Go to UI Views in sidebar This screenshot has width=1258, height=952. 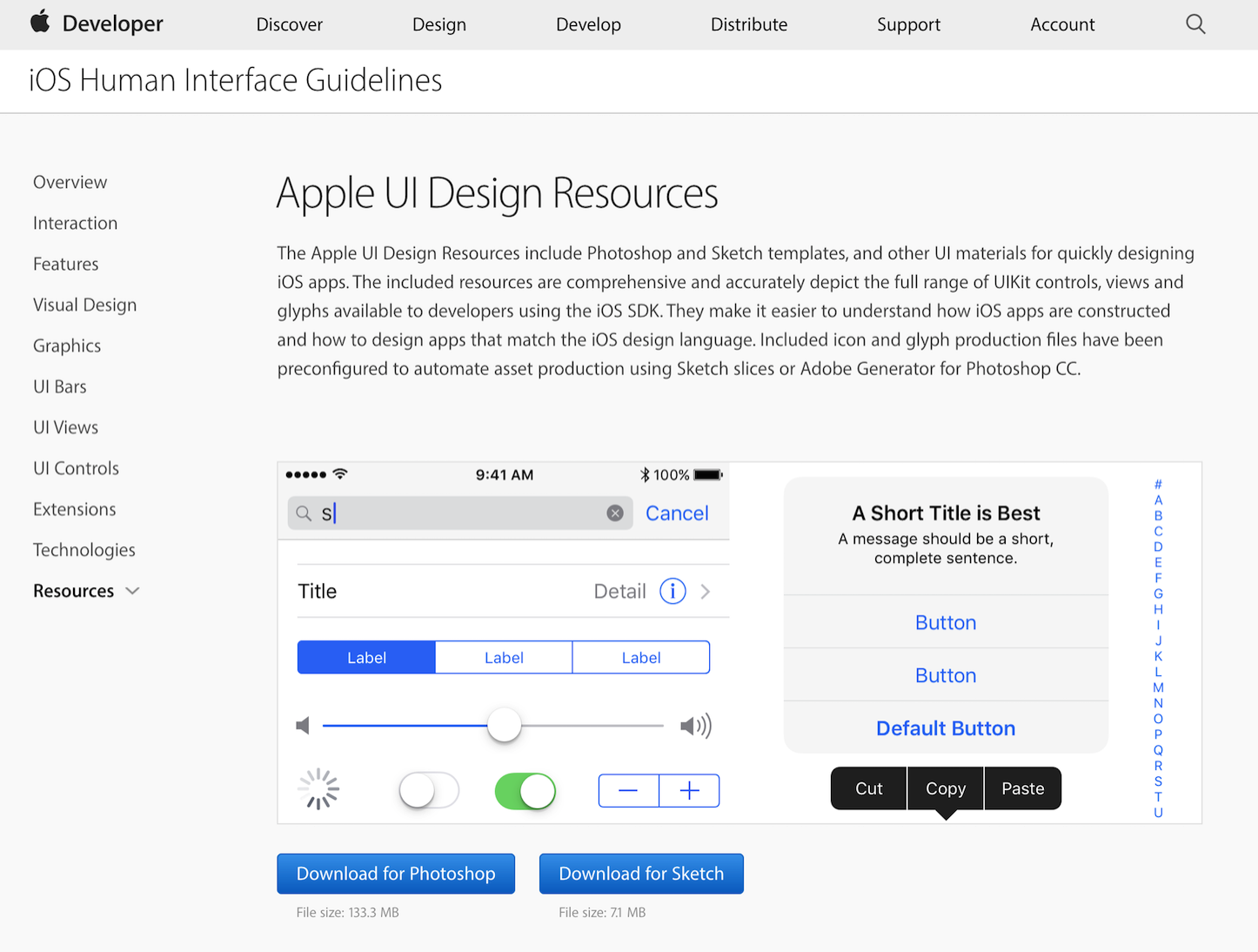[x=66, y=427]
